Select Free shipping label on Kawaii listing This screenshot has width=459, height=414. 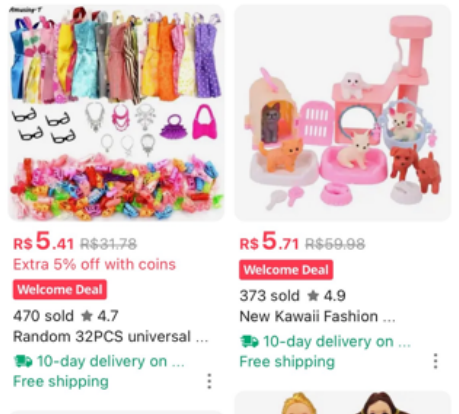287,361
